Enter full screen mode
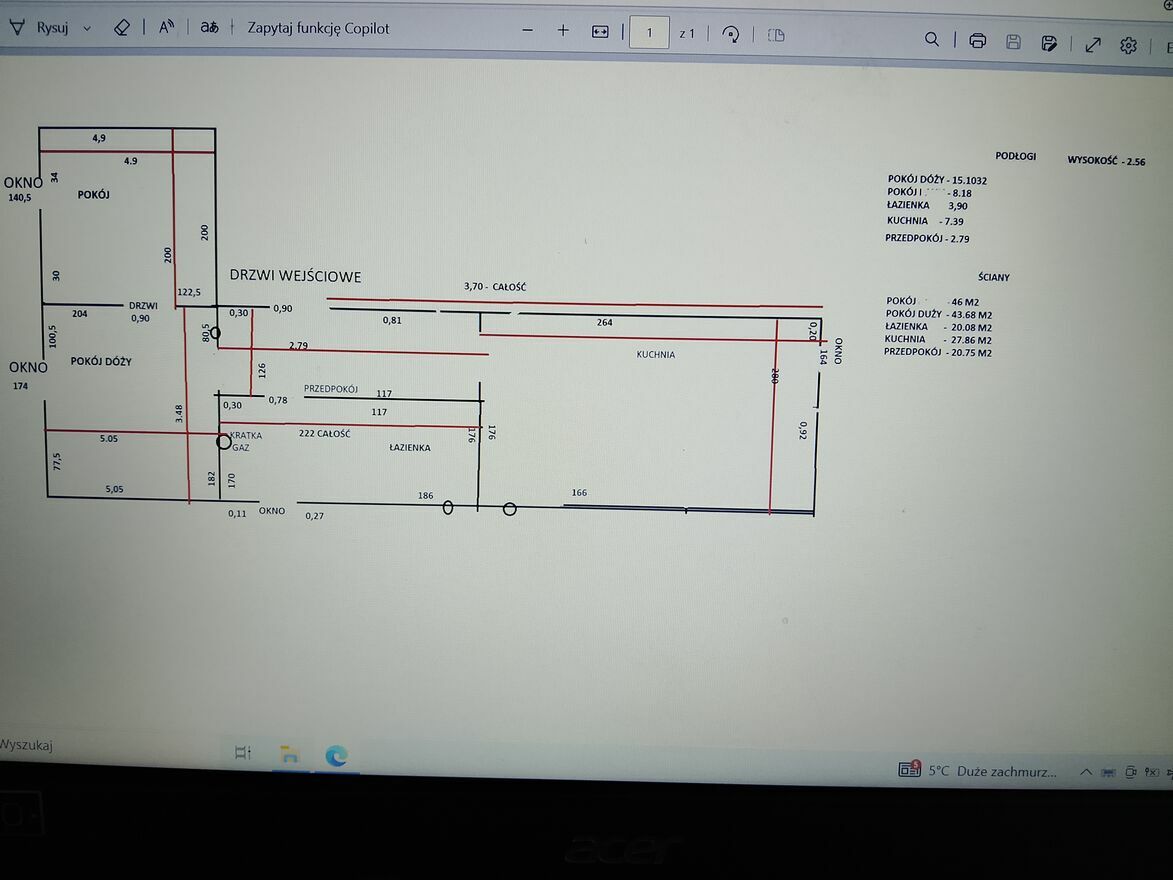Image resolution: width=1173 pixels, height=880 pixels. [x=1093, y=44]
